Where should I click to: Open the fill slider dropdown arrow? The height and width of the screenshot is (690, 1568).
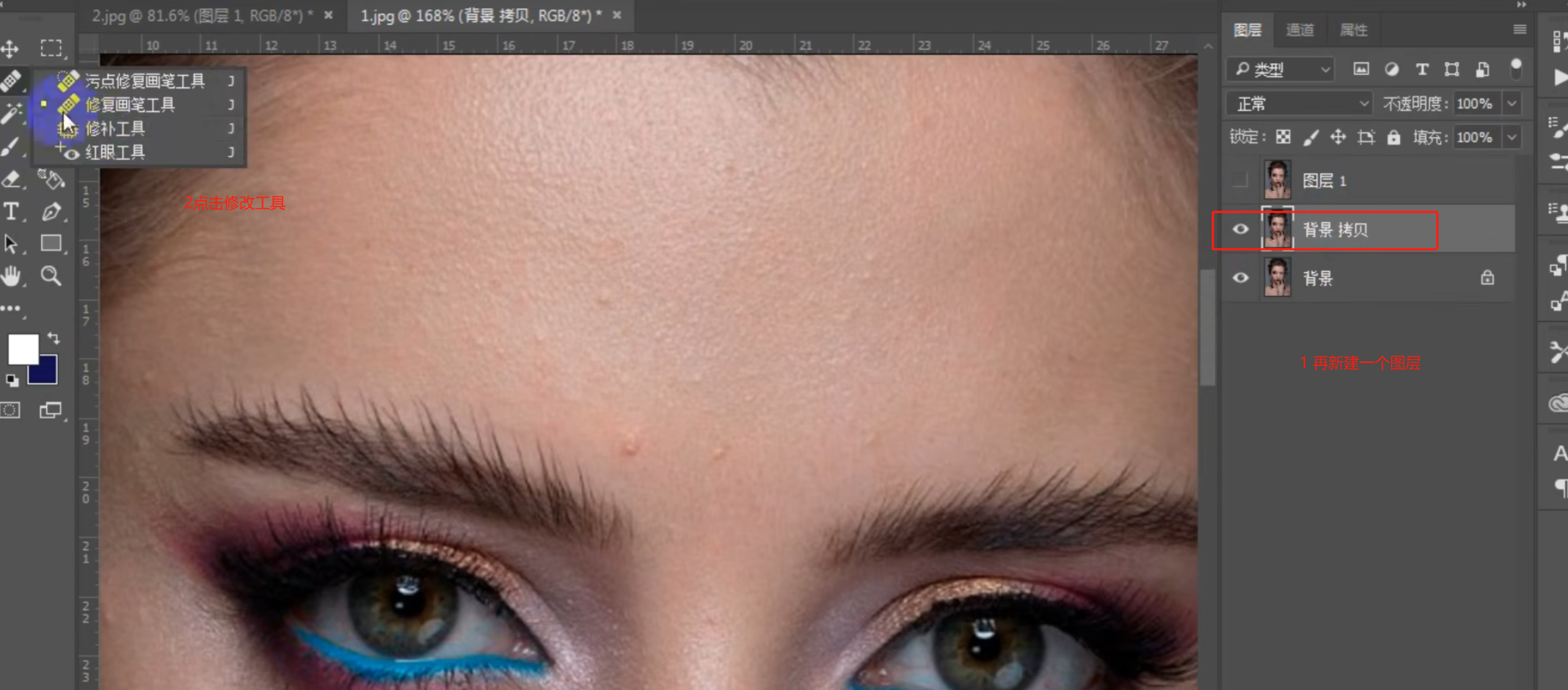tap(1512, 137)
